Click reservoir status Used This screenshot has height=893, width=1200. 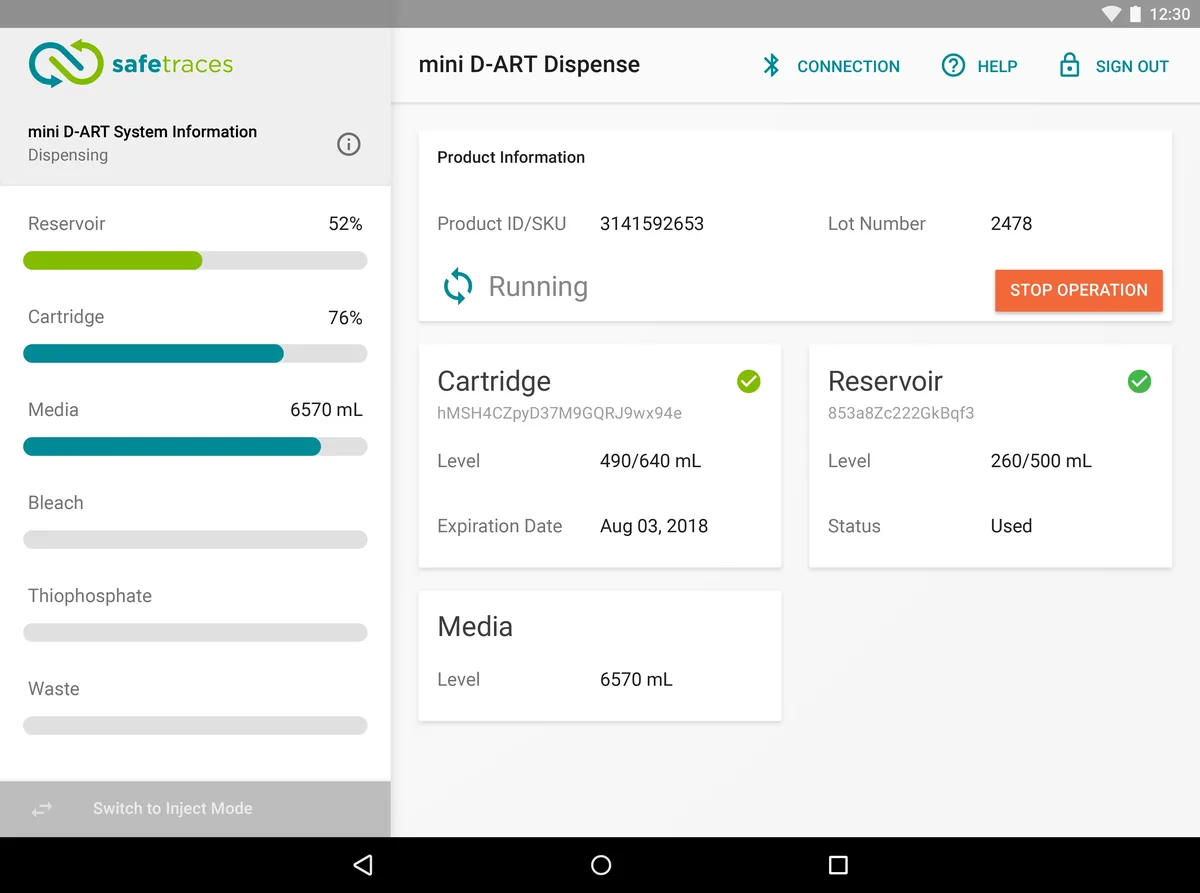1011,526
